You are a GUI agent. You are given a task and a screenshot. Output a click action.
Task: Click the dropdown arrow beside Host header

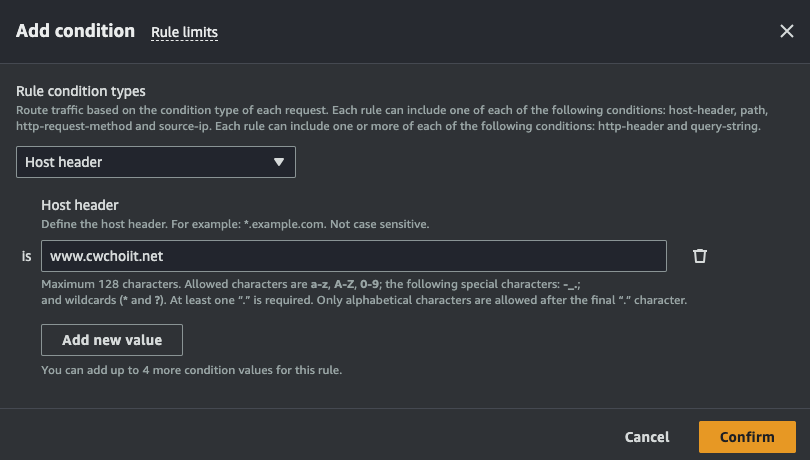pyautogui.click(x=279, y=162)
